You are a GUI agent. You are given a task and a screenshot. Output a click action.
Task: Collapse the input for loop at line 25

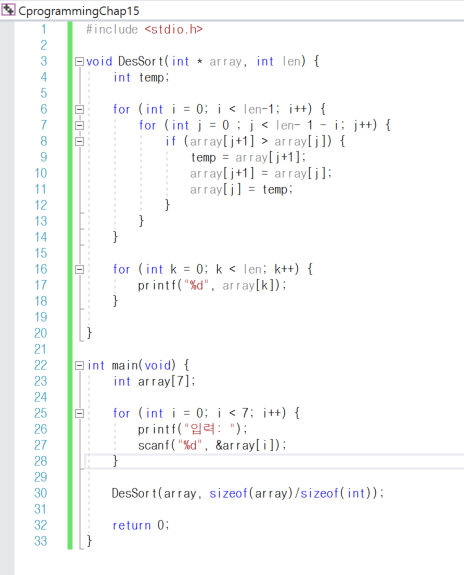pyautogui.click(x=79, y=414)
